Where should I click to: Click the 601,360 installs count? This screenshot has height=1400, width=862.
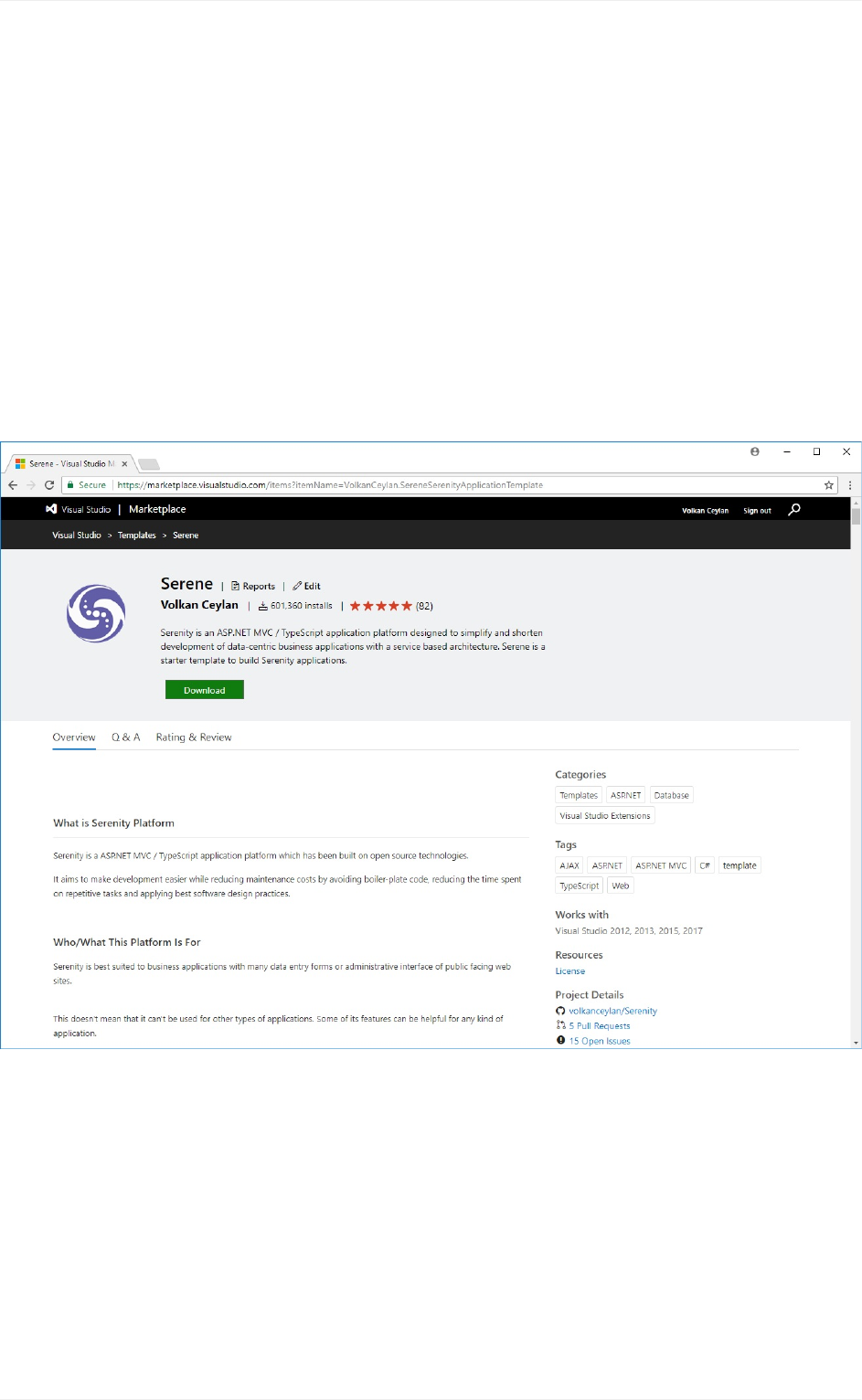[295, 606]
